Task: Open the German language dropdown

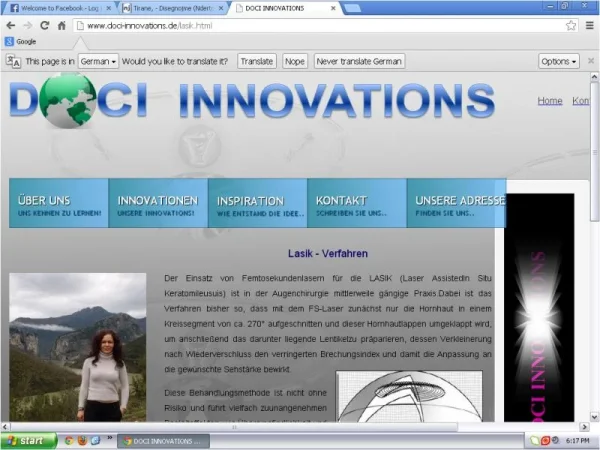Action: (98, 61)
